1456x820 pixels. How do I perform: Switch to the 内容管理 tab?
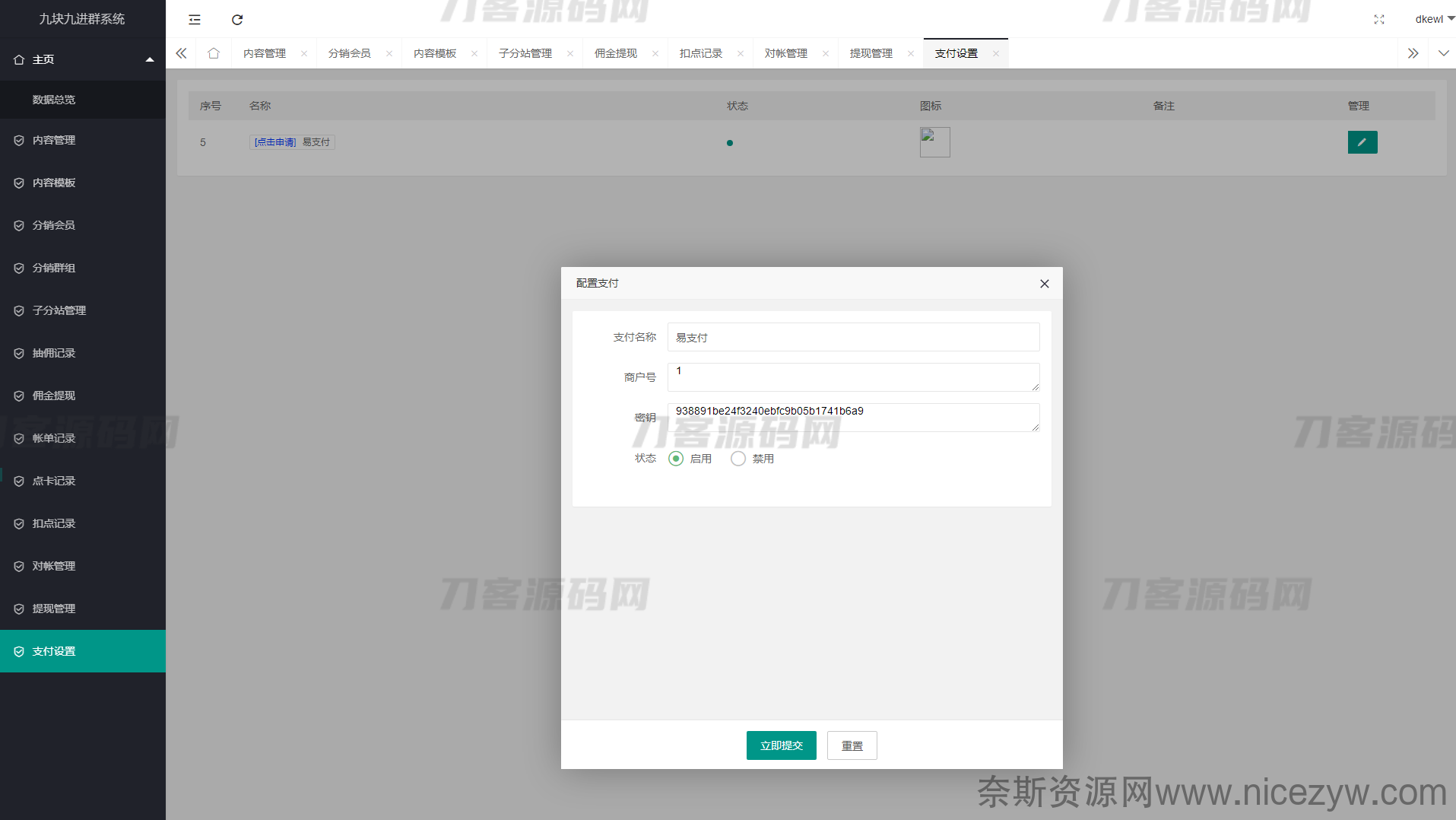coord(265,53)
